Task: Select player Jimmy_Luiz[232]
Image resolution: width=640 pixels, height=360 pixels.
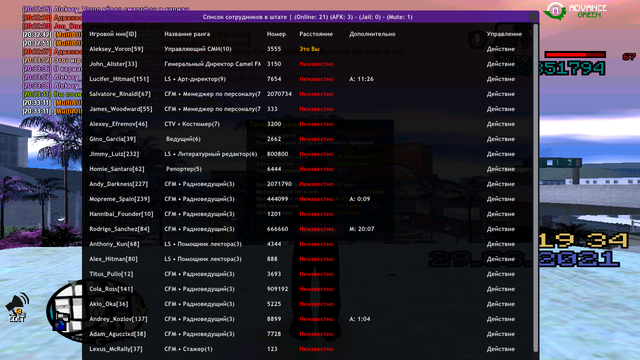Action: tap(114, 154)
